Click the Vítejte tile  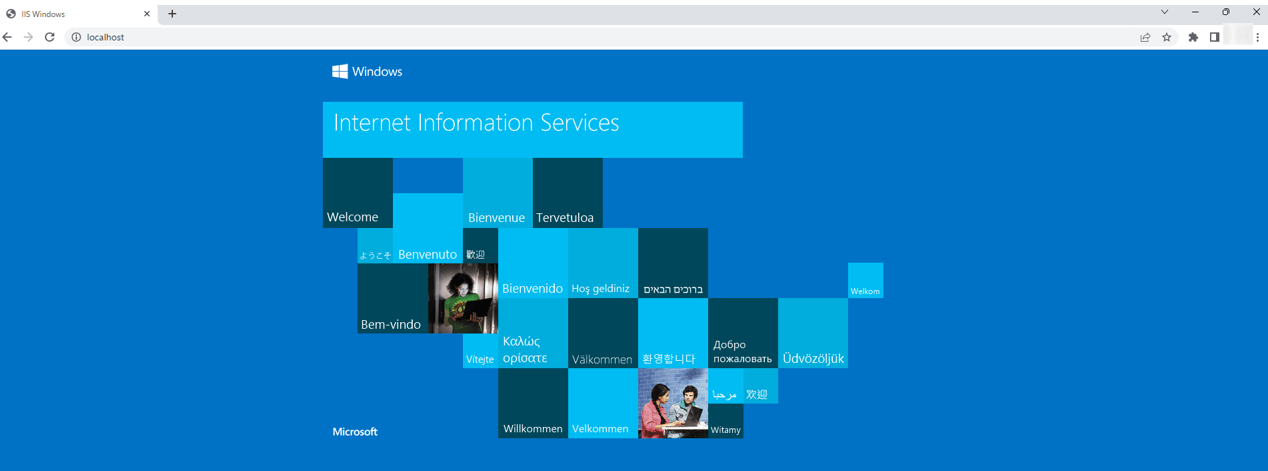pos(480,351)
